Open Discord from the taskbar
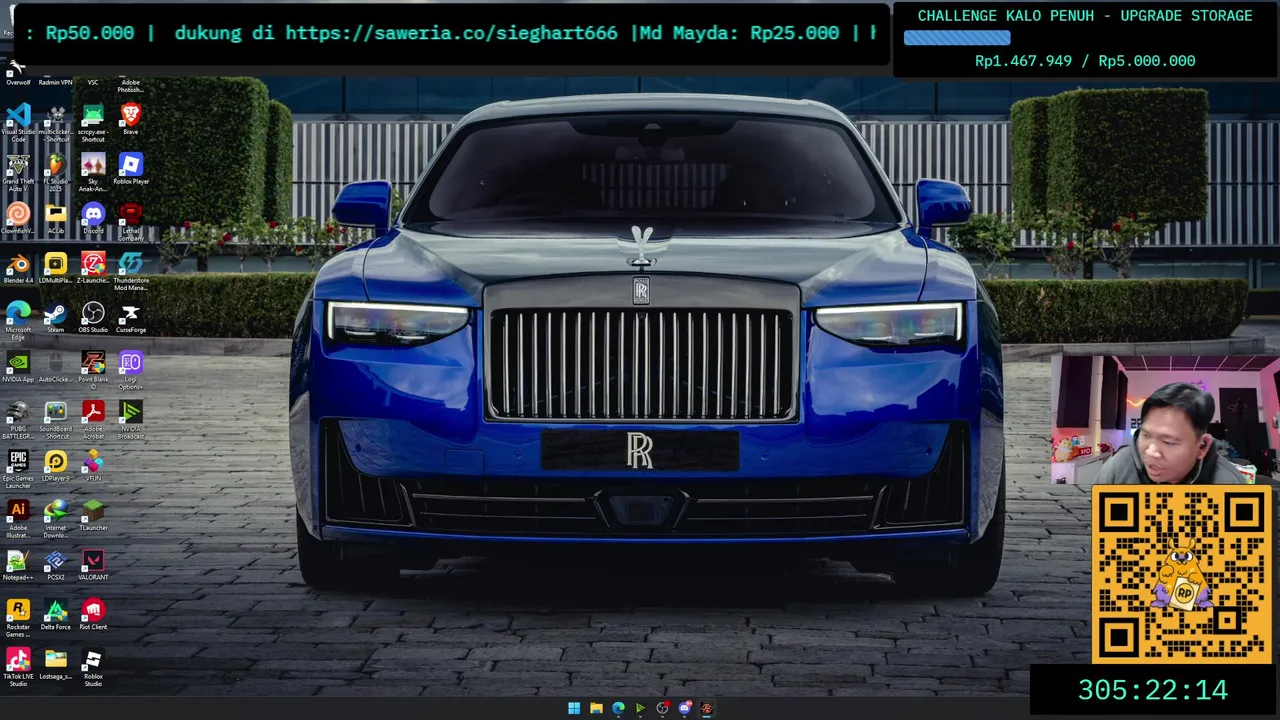The image size is (1280, 720). pyautogui.click(x=684, y=708)
